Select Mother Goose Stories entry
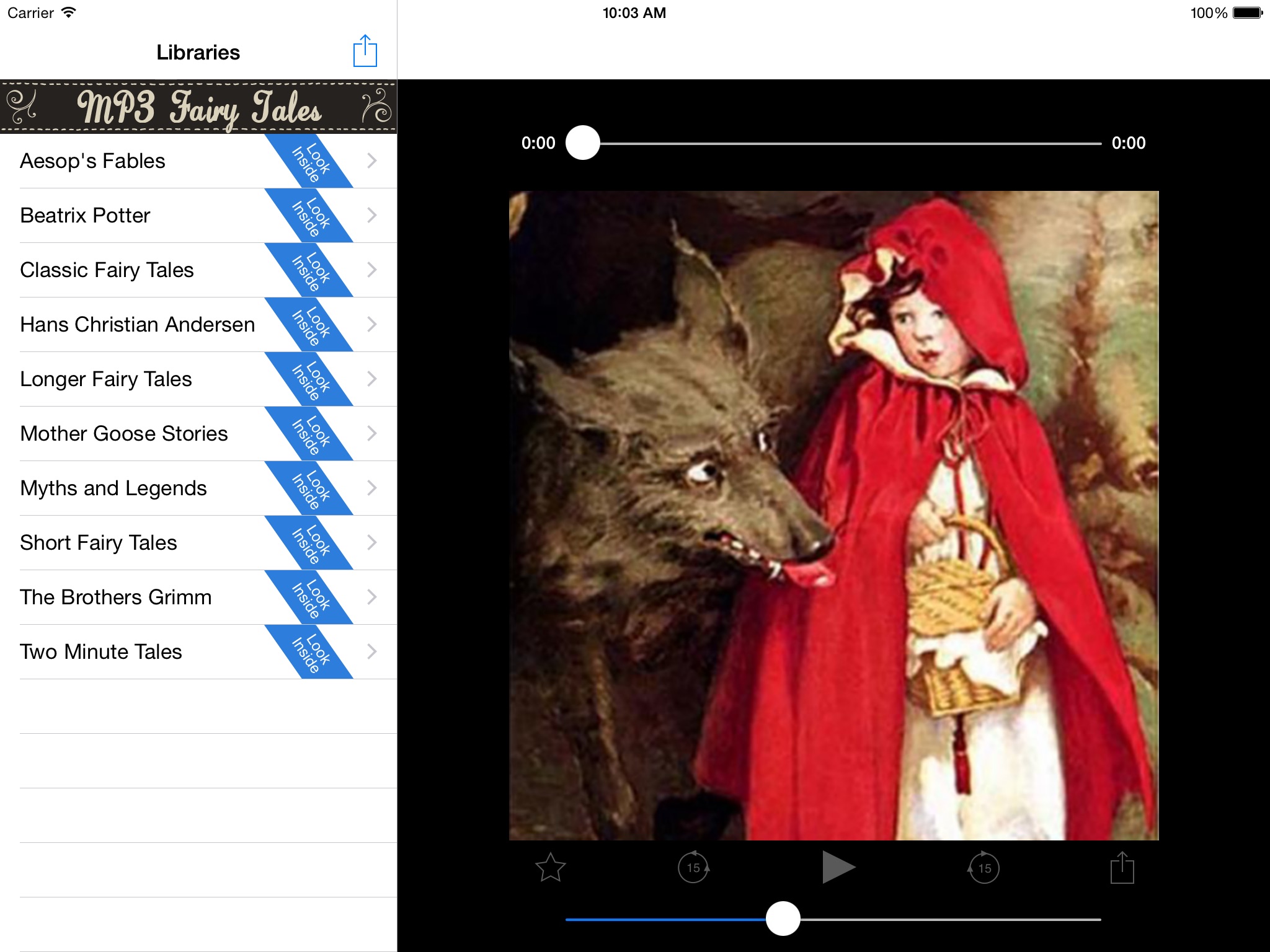 pos(124,433)
